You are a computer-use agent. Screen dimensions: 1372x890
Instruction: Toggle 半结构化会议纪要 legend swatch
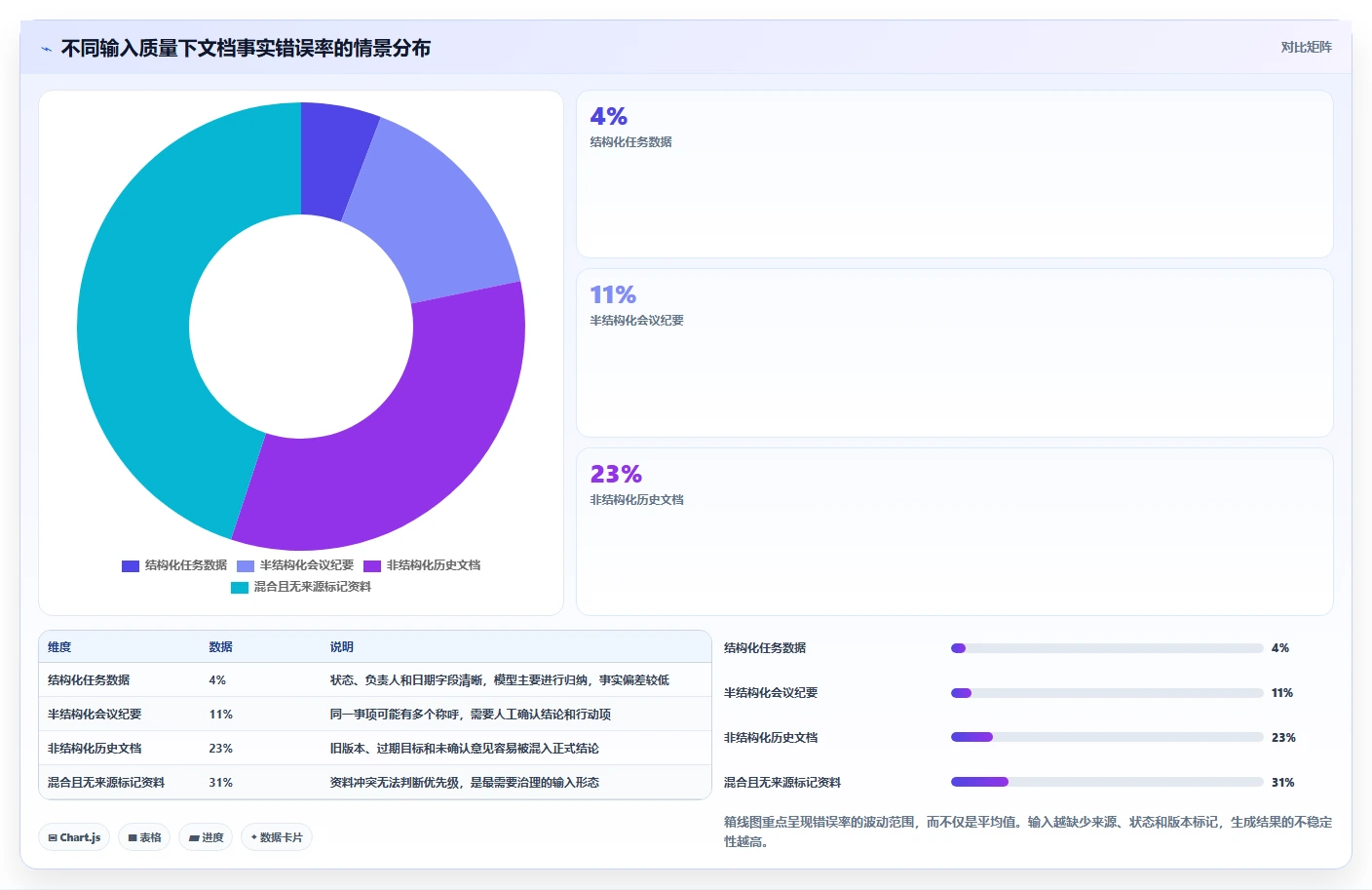[x=246, y=565]
